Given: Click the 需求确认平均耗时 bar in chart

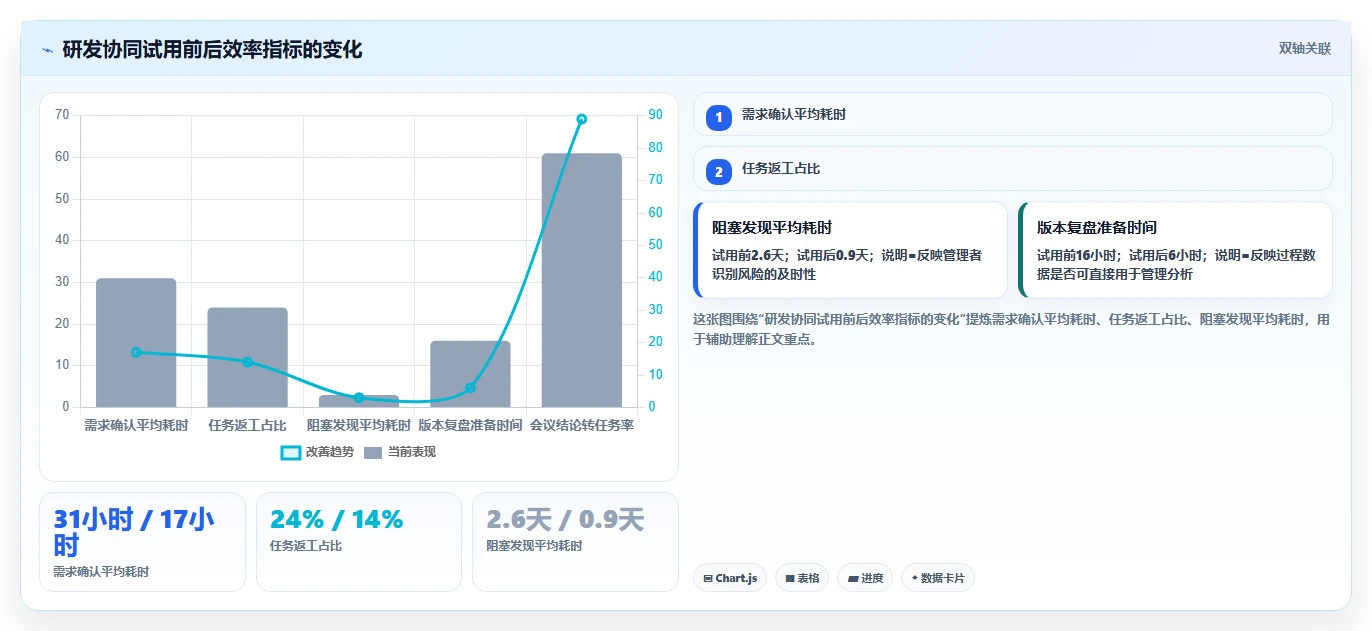Looking at the screenshot, I should (x=136, y=343).
